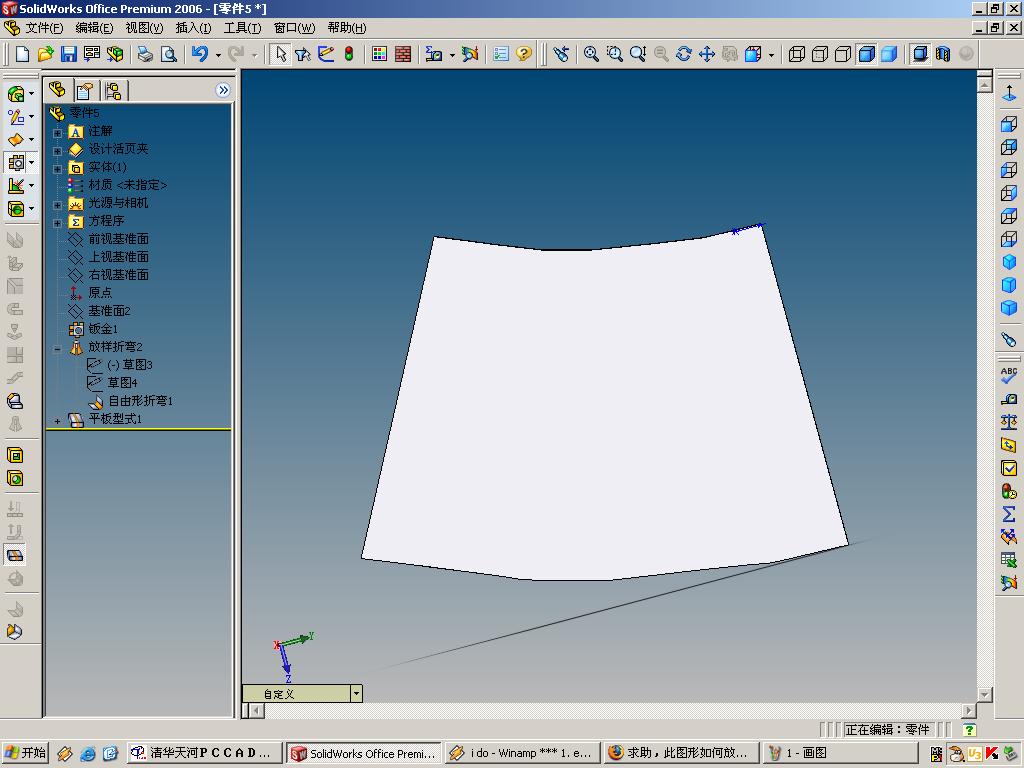Open the 窗口(W) menu

(294, 27)
